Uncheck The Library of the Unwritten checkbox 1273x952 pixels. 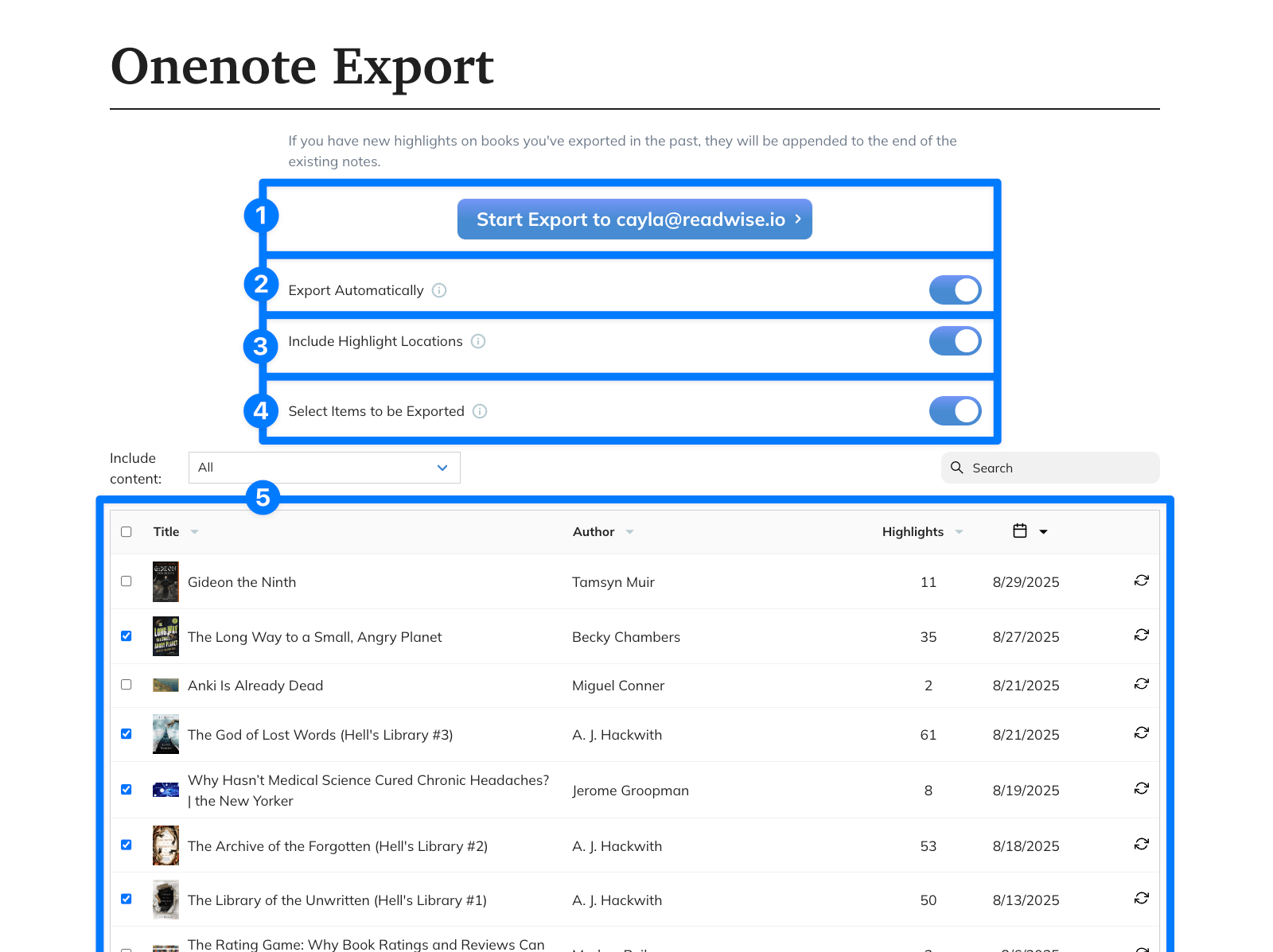(127, 900)
